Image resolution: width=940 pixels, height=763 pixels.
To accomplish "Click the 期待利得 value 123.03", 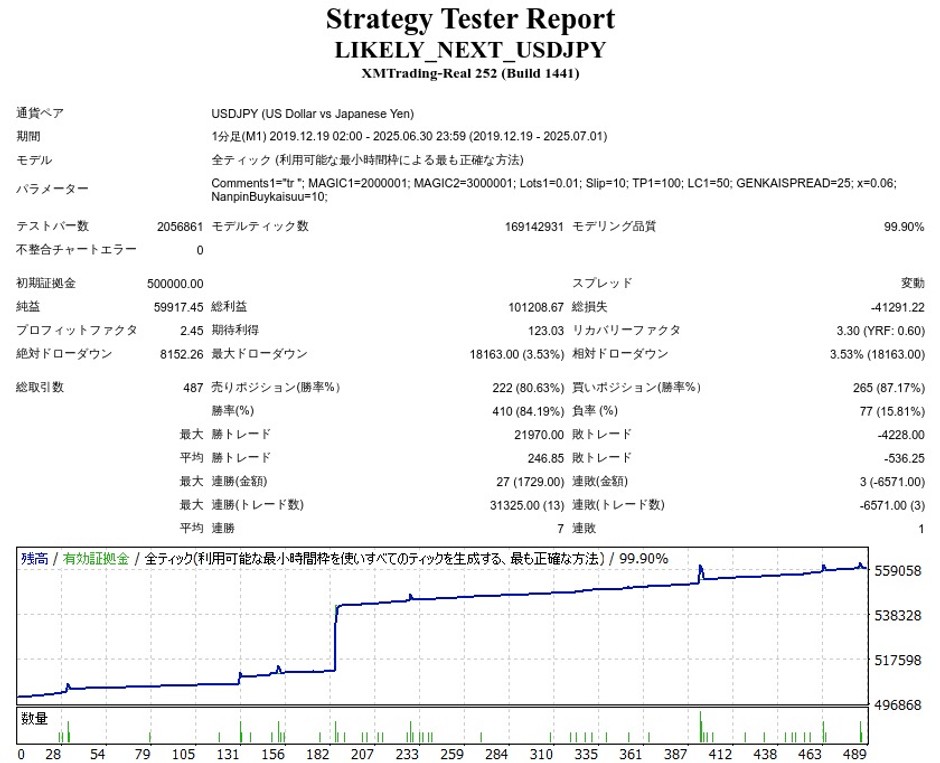I will 546,330.
